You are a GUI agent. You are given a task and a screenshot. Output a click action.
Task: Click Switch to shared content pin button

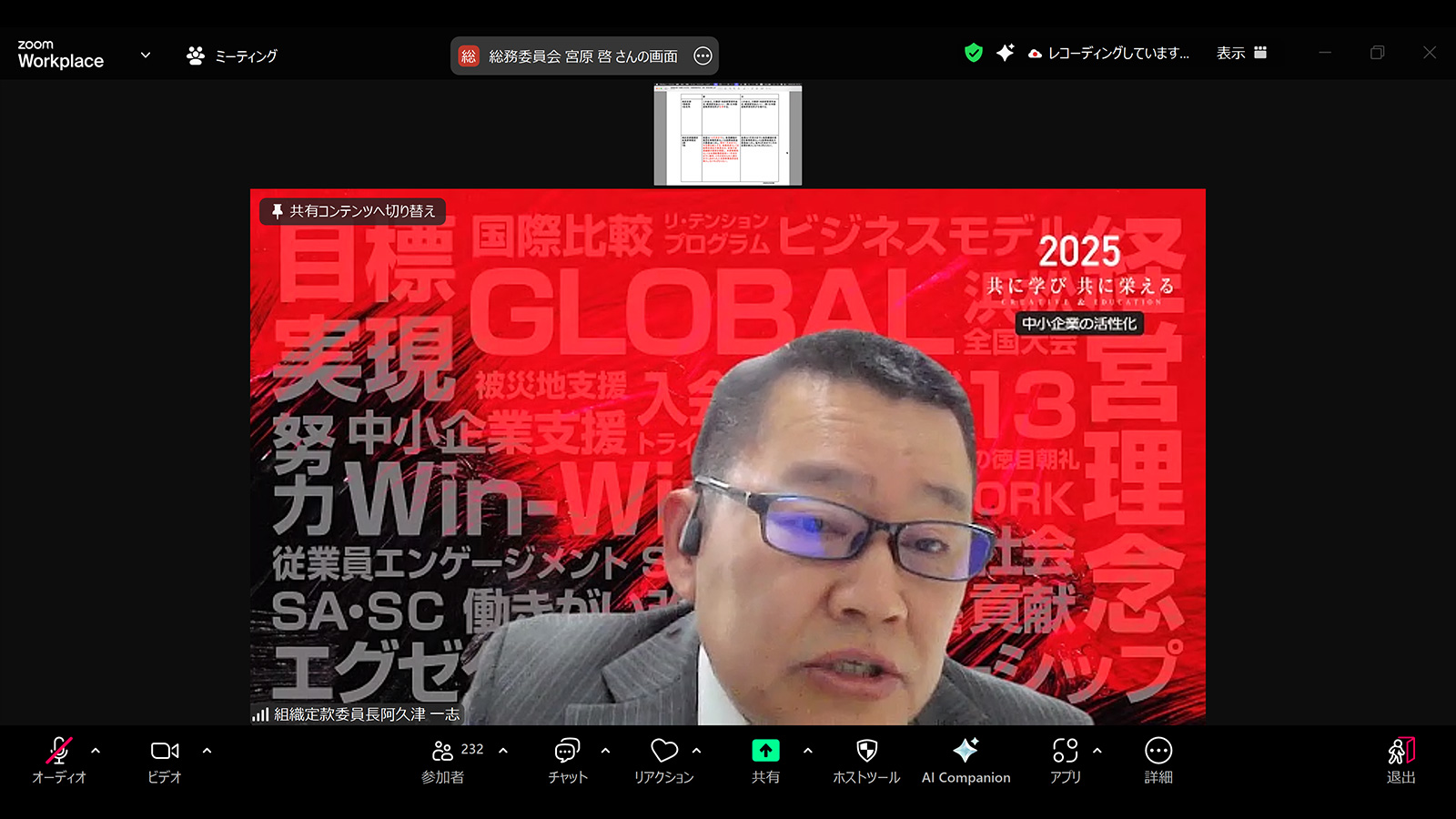(x=353, y=211)
